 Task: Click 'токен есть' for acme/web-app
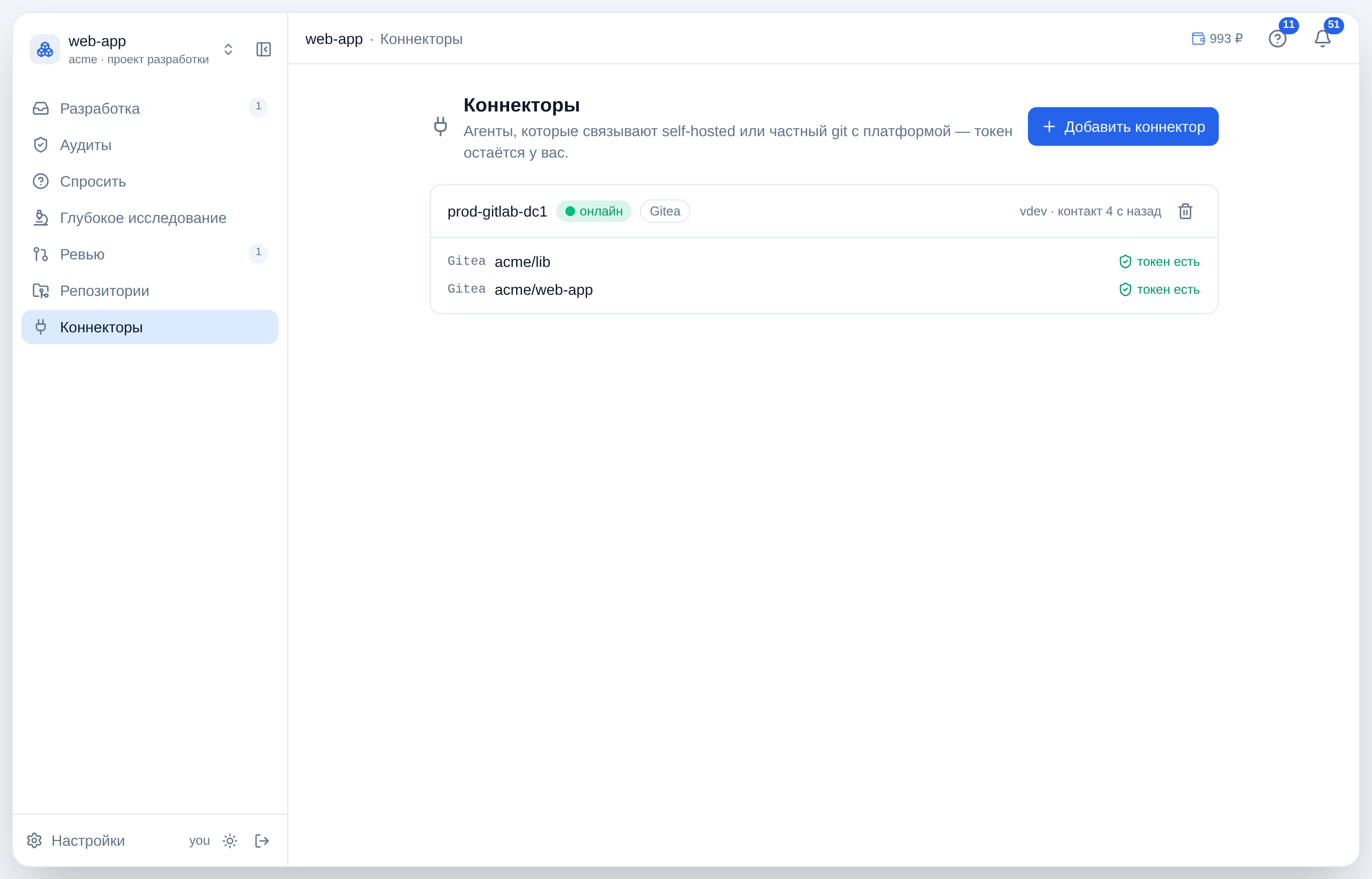tap(1168, 289)
